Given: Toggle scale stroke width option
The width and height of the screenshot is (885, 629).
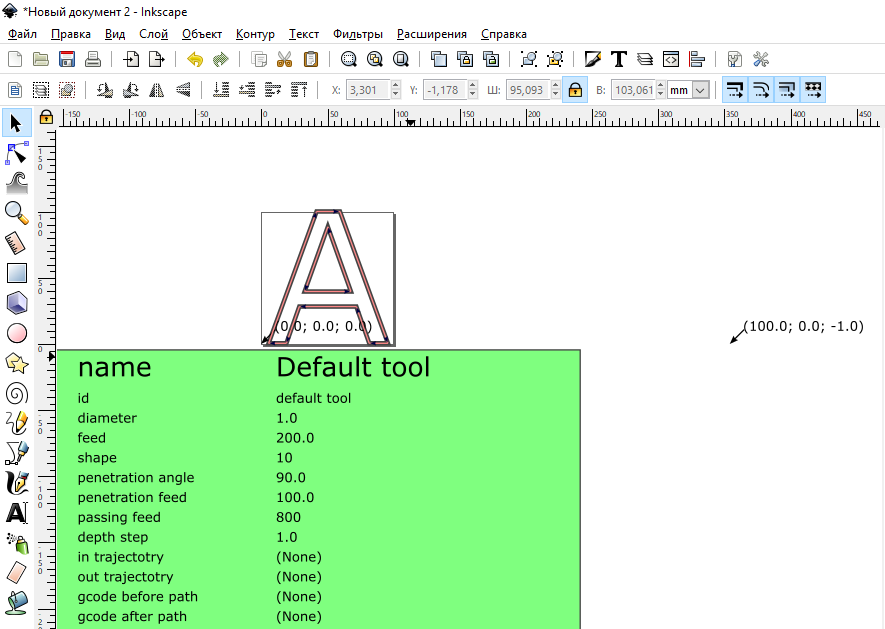Looking at the screenshot, I should (735, 90).
